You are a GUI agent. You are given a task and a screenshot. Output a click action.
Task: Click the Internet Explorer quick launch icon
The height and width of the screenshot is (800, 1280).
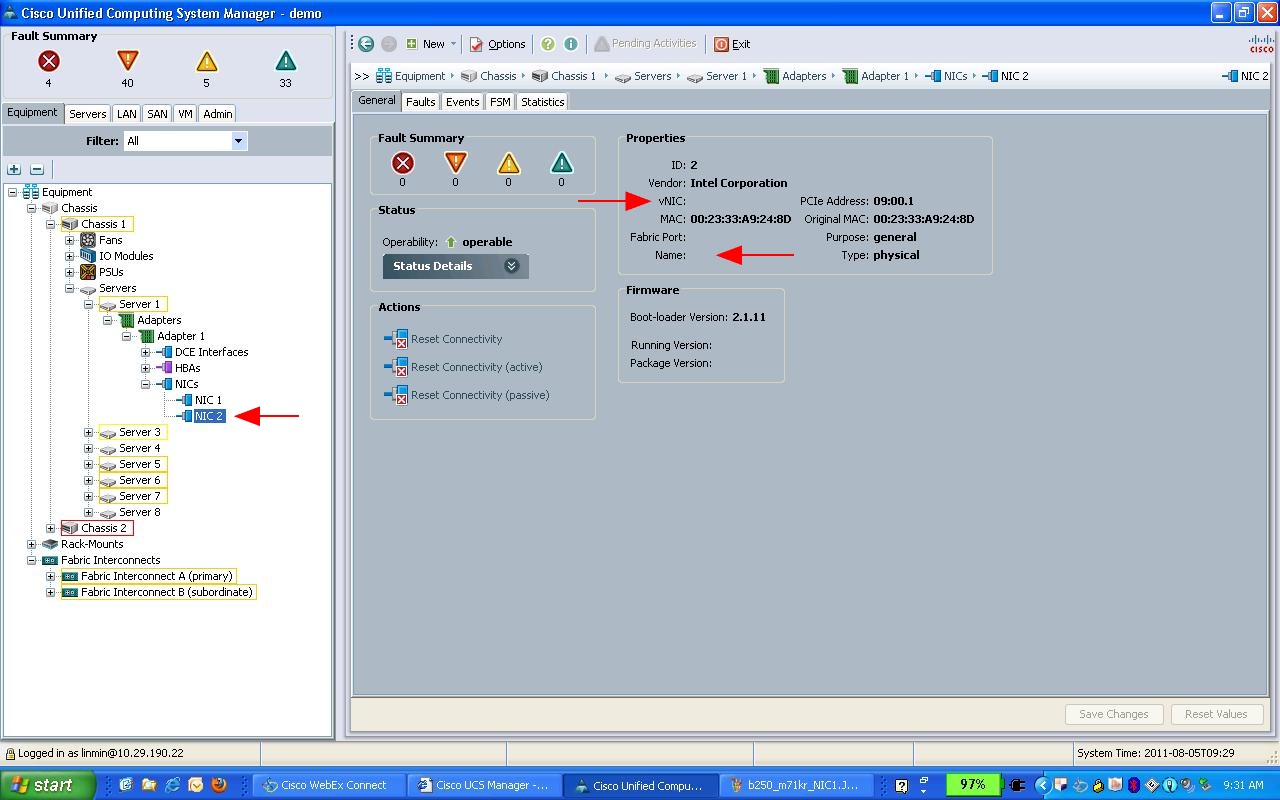tap(173, 785)
